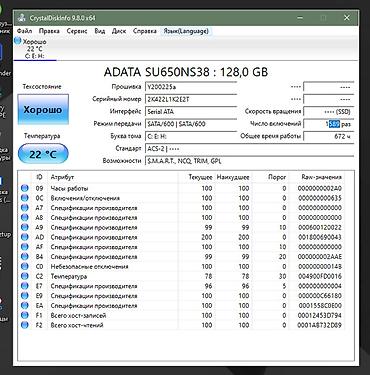Click status orb for attribute A8
Image resolution: width=370 pixels, height=375 pixels.
pyautogui.click(x=25, y=217)
